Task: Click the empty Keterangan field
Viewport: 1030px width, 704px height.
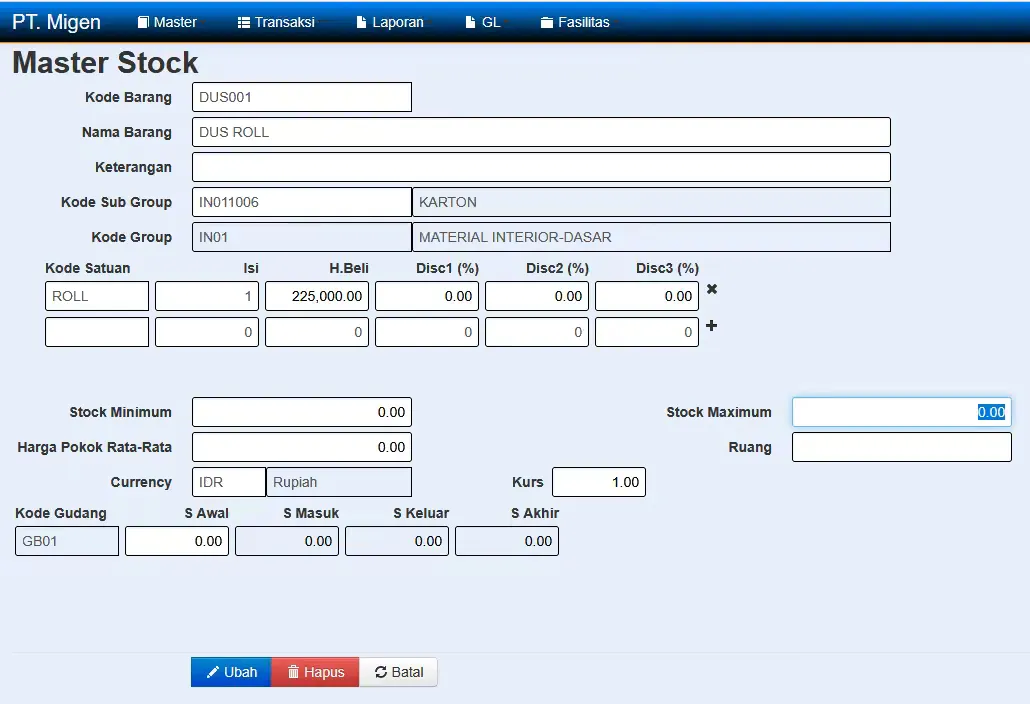Action: pyautogui.click(x=541, y=167)
